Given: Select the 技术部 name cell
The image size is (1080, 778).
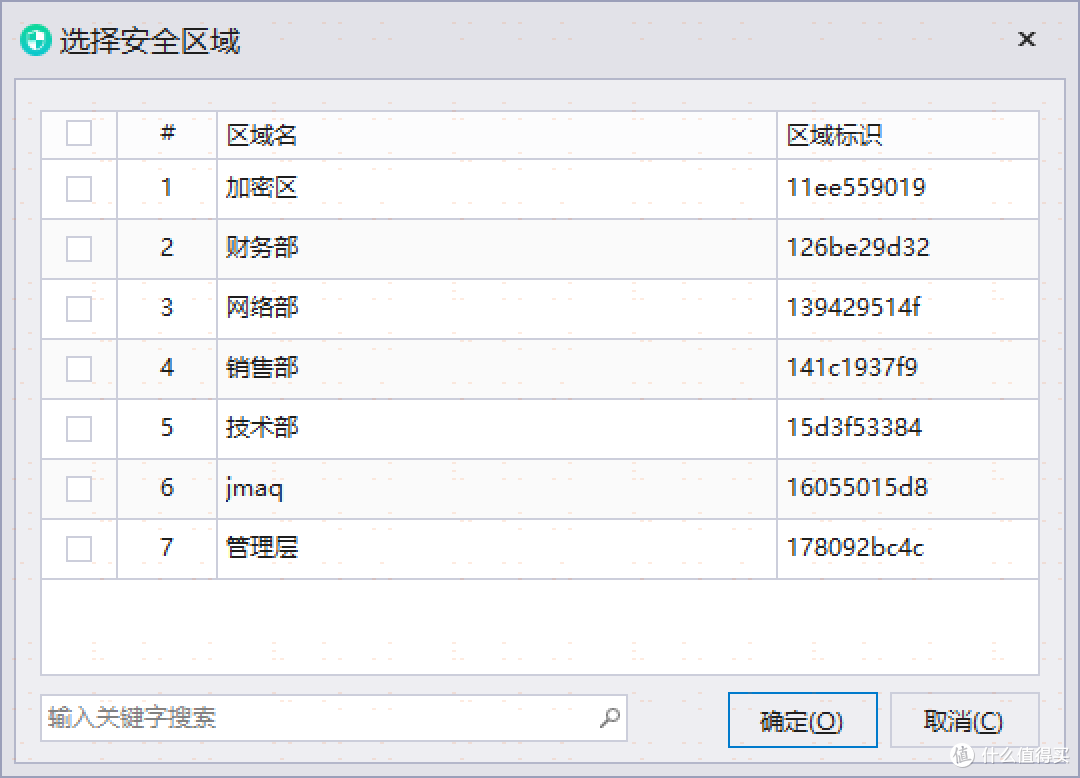Looking at the screenshot, I should coord(497,428).
